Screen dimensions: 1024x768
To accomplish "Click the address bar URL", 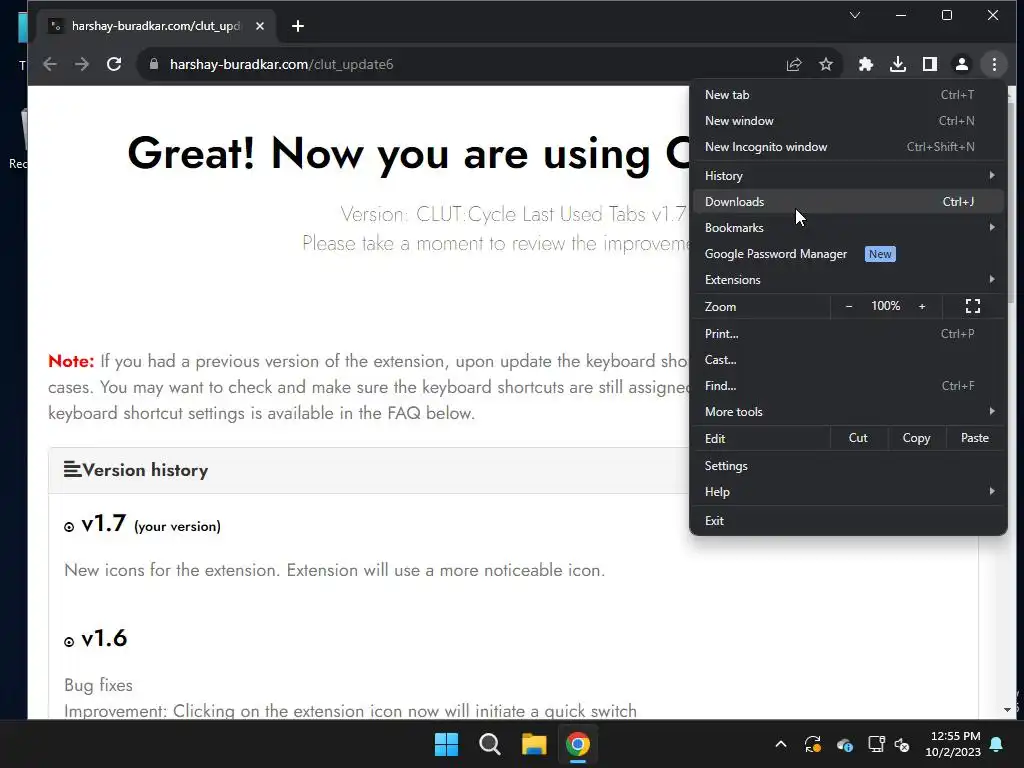I will coord(281,64).
